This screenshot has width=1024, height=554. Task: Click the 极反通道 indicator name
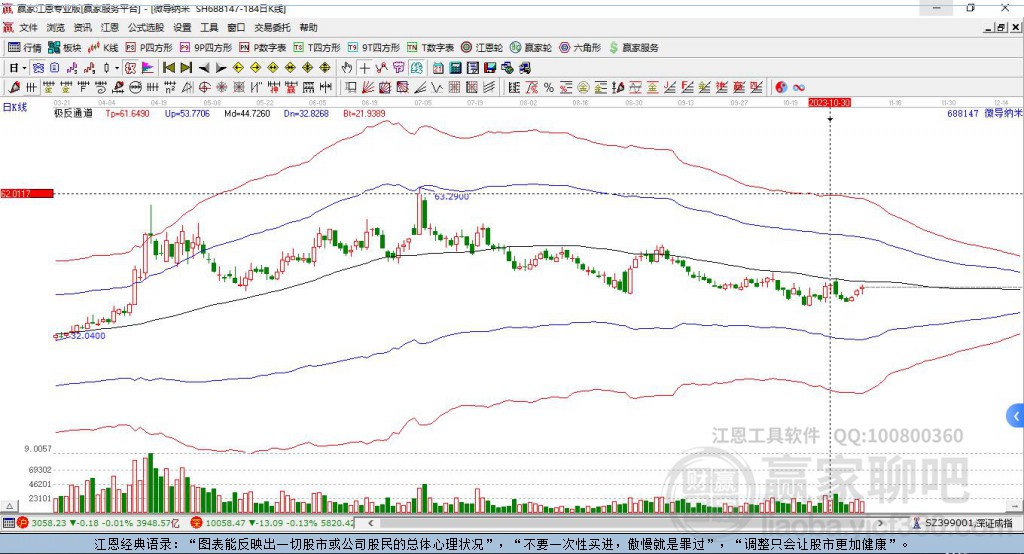click(x=73, y=113)
